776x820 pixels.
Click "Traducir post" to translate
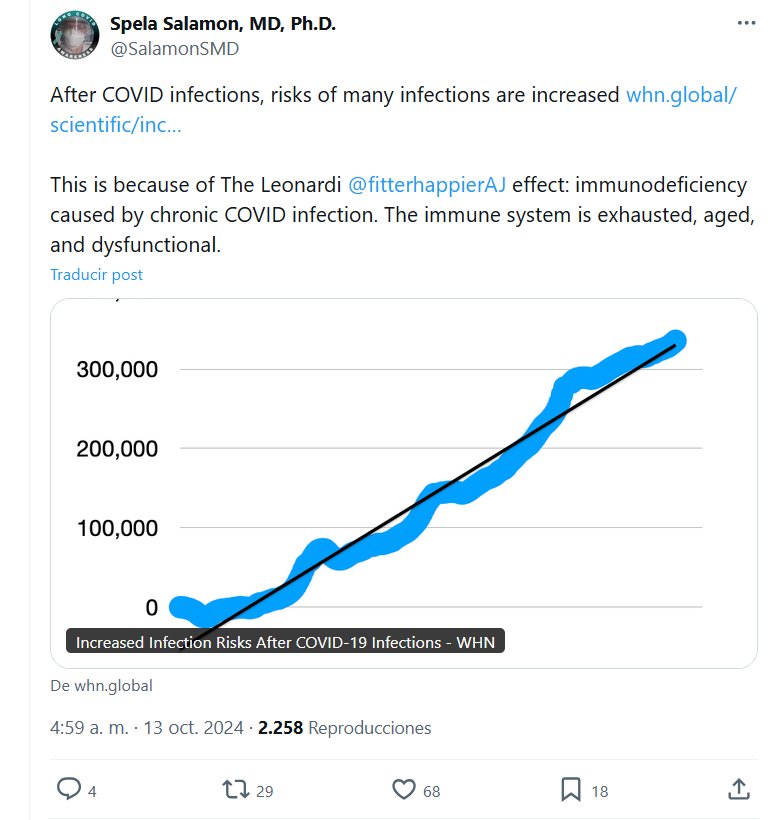(96, 274)
